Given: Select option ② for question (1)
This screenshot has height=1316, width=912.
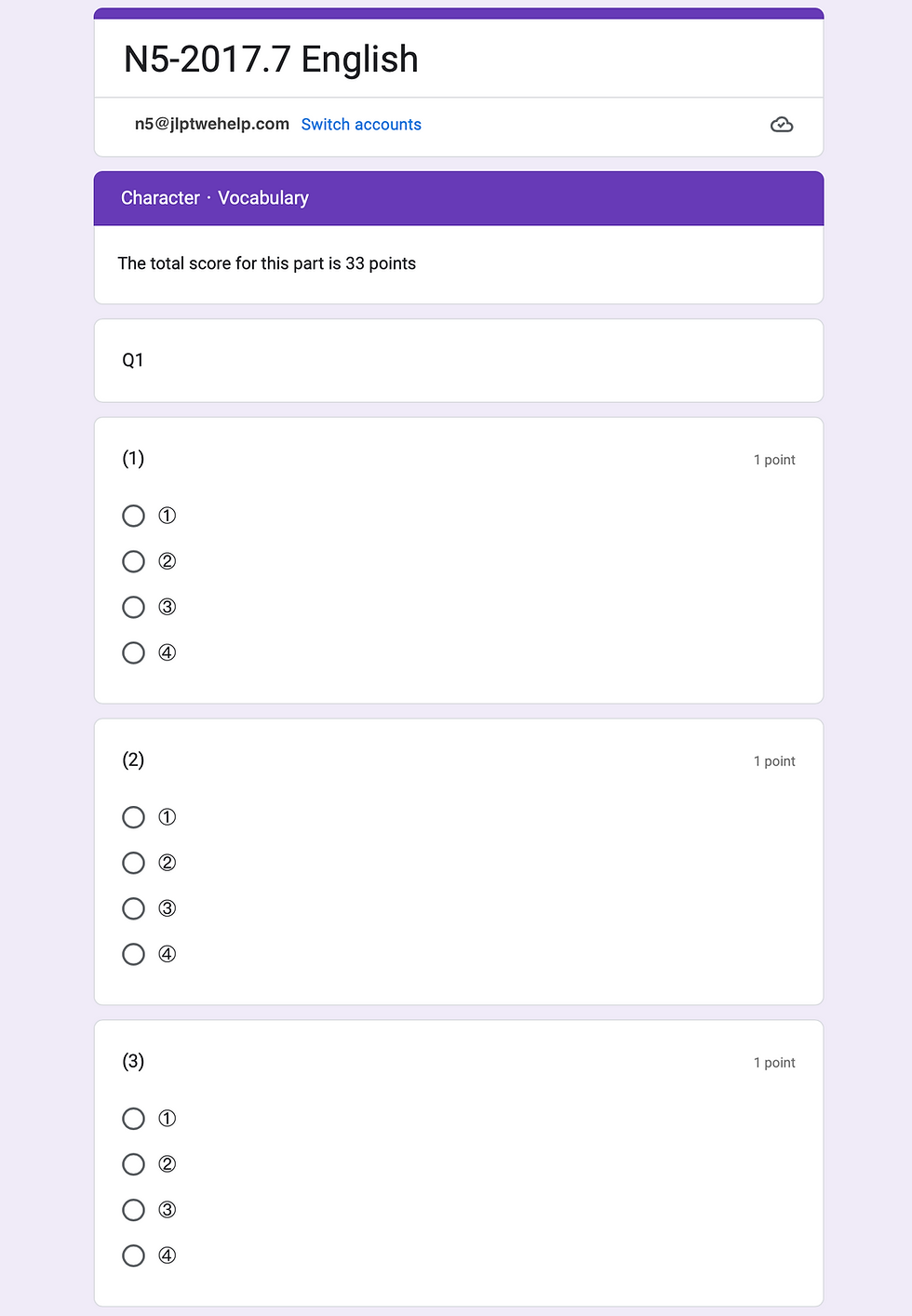Looking at the screenshot, I should tap(134, 561).
